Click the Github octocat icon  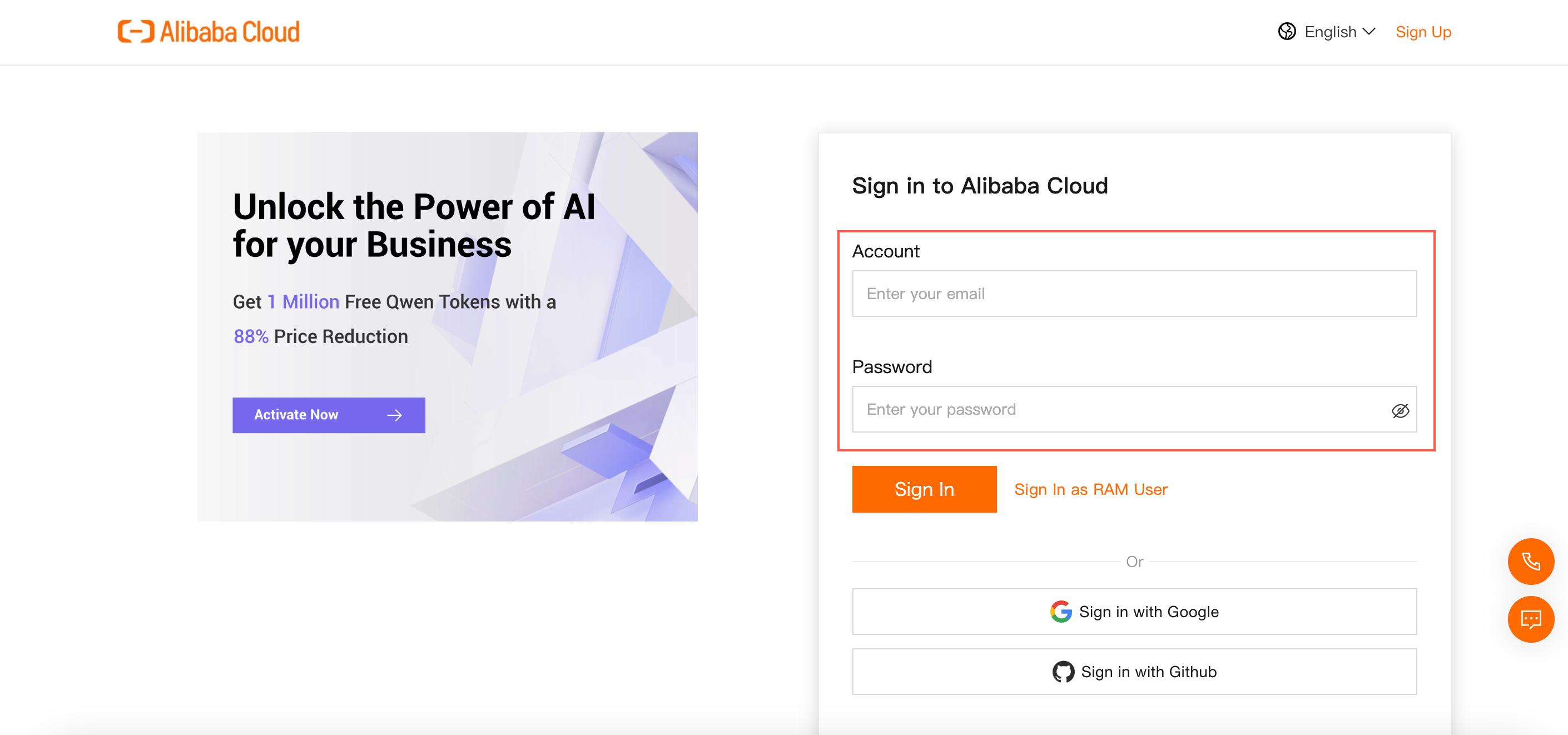(x=1063, y=672)
